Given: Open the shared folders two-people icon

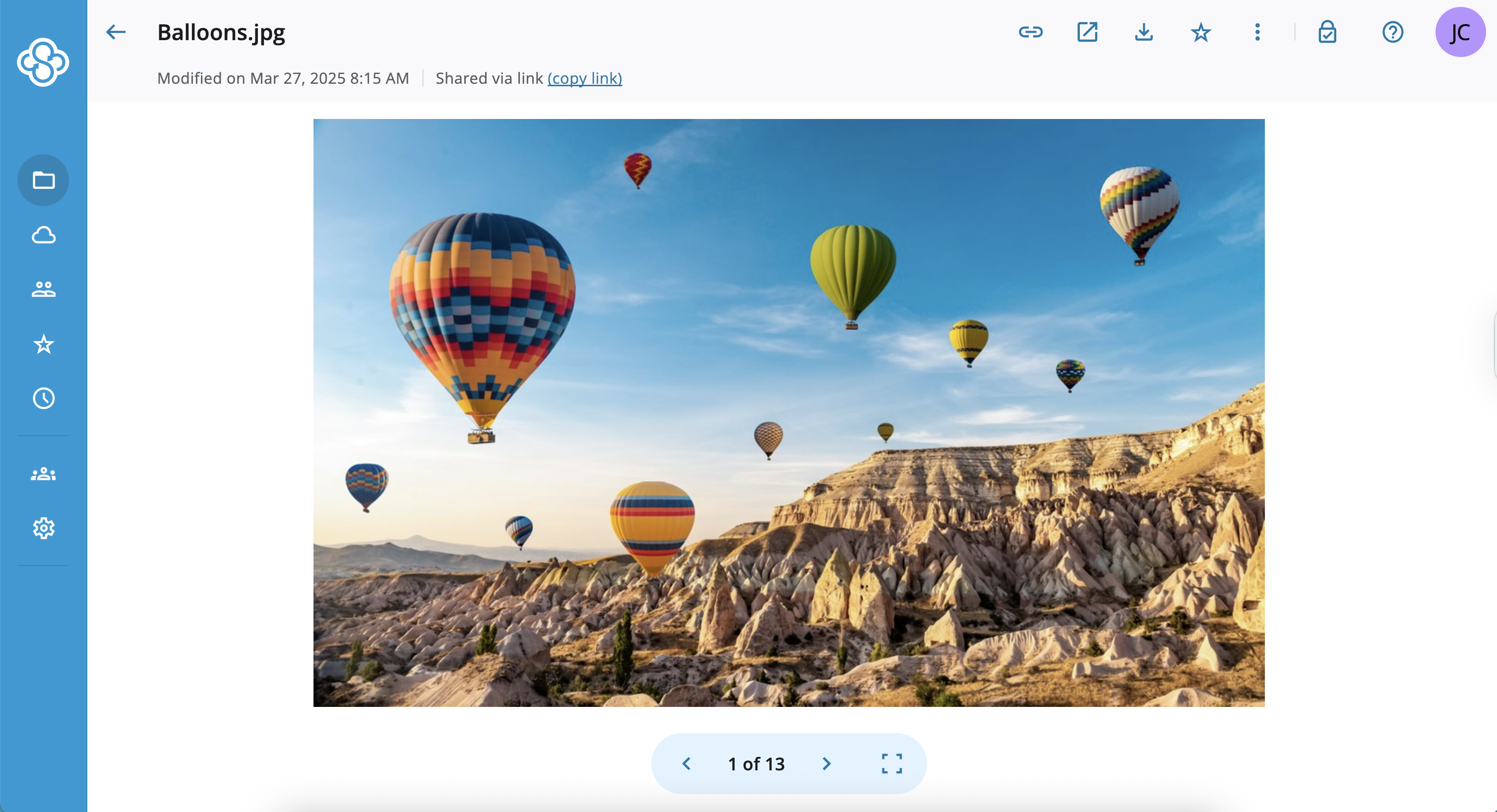Looking at the screenshot, I should pos(44,289).
